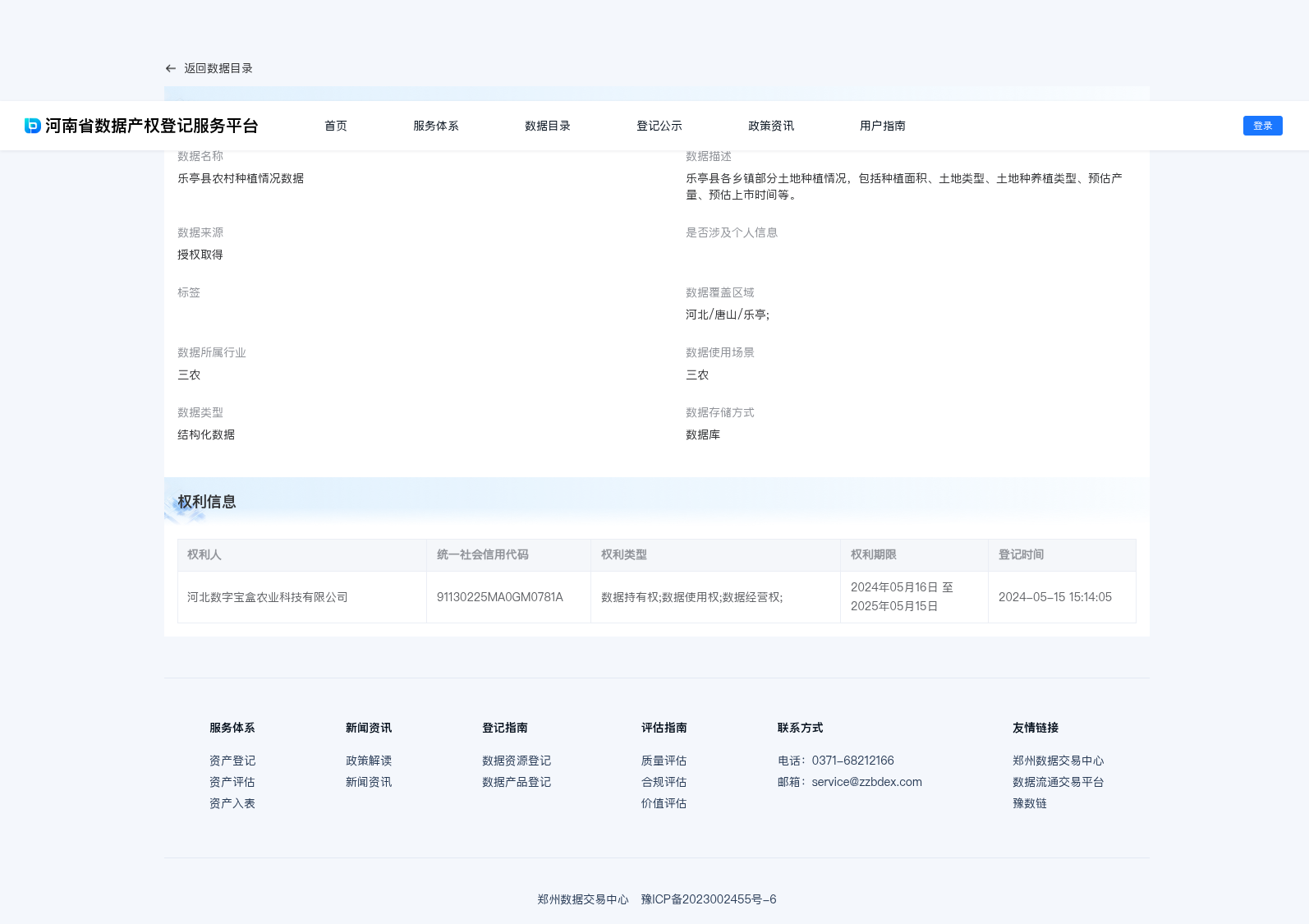The image size is (1309, 924).
Task: Click the back arrow icon
Action: pos(171,69)
